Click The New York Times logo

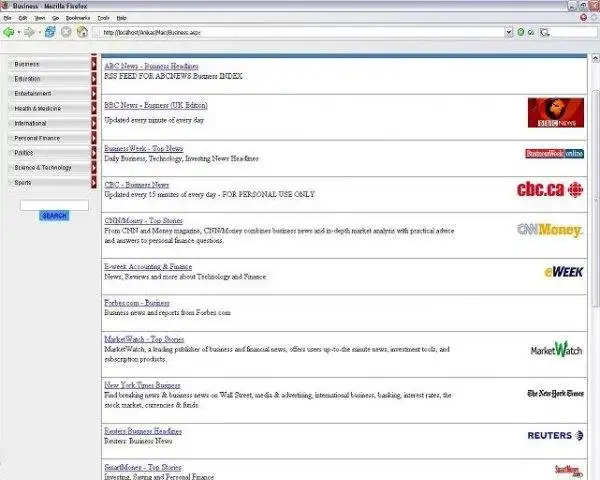[556, 393]
